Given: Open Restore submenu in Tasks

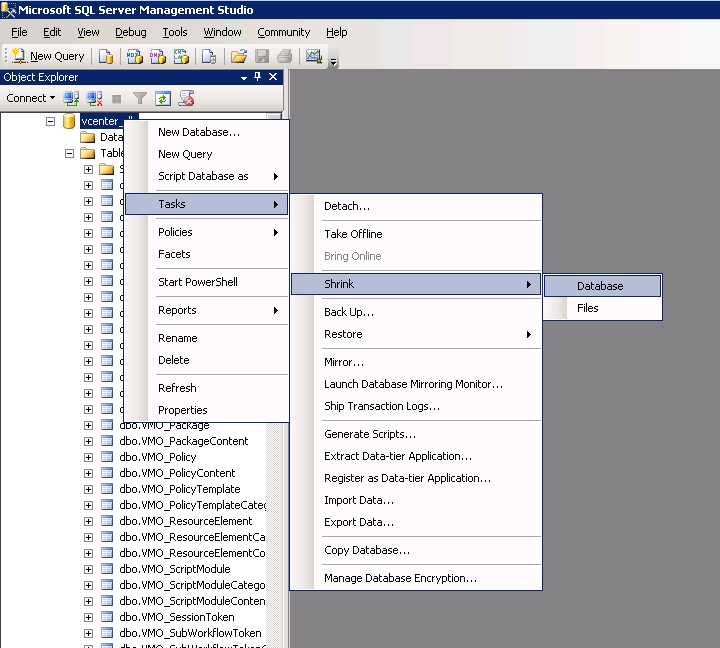Looking at the screenshot, I should pyautogui.click(x=416, y=334).
